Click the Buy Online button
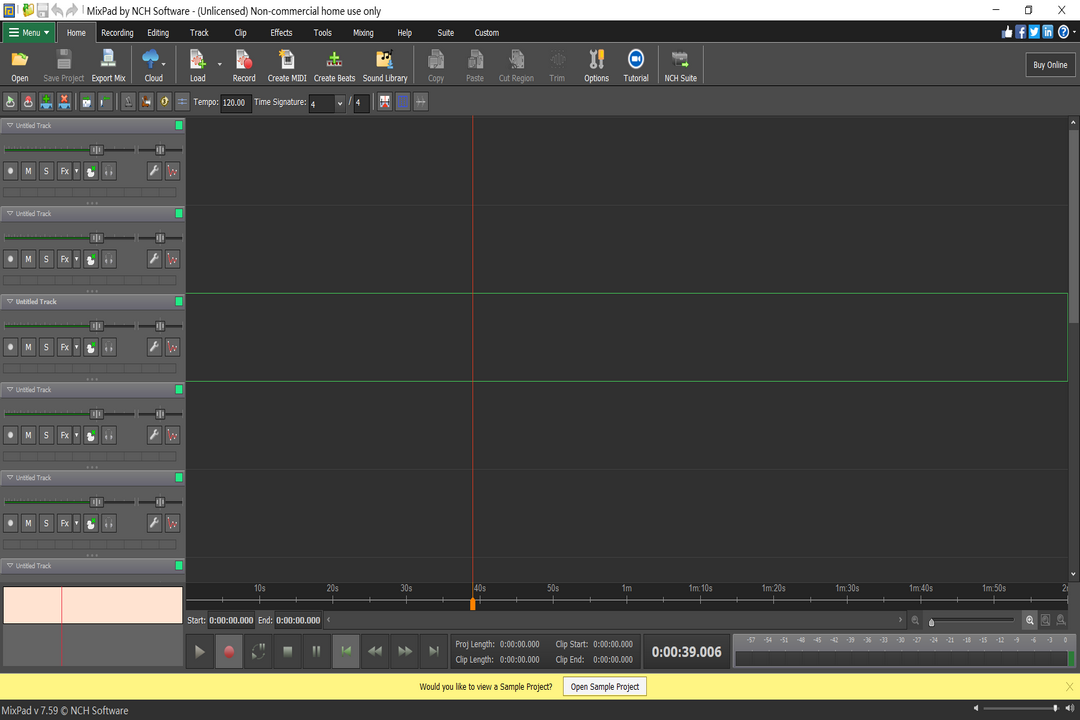This screenshot has width=1080, height=720. pos(1049,64)
